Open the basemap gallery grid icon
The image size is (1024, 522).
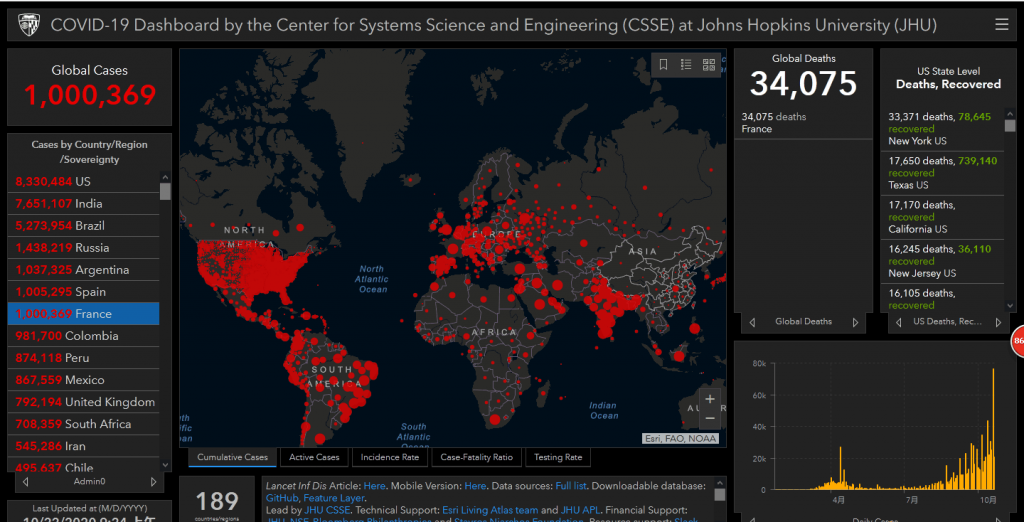[x=709, y=65]
